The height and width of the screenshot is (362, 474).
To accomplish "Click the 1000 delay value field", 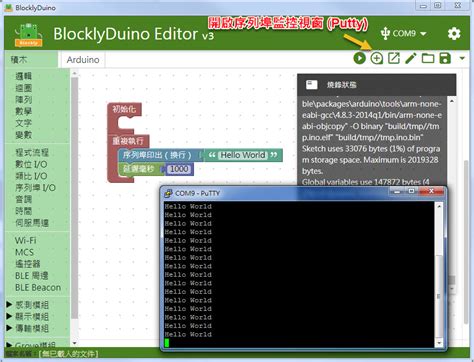I will coord(179,169).
